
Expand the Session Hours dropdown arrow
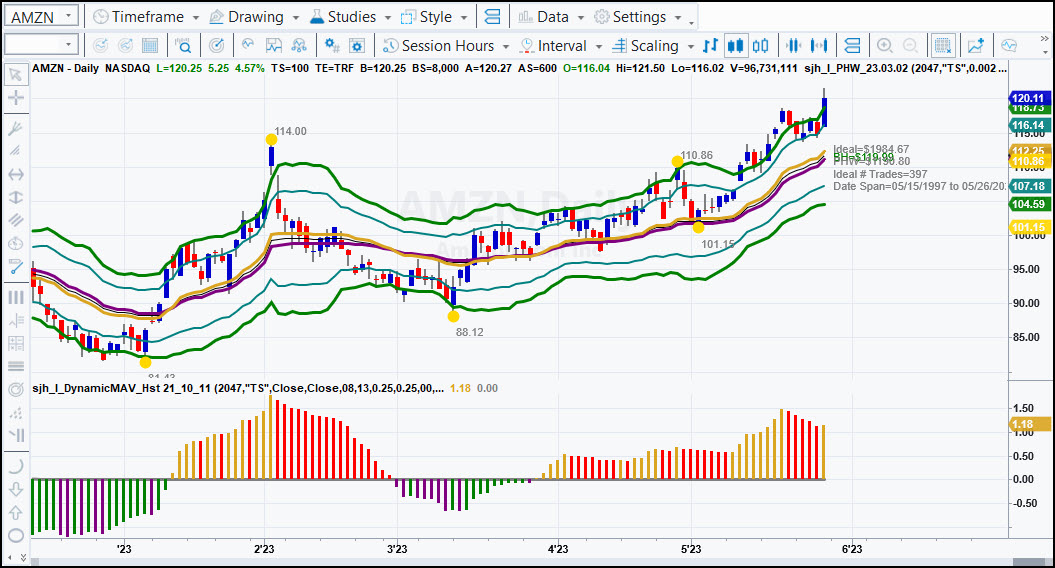point(505,46)
